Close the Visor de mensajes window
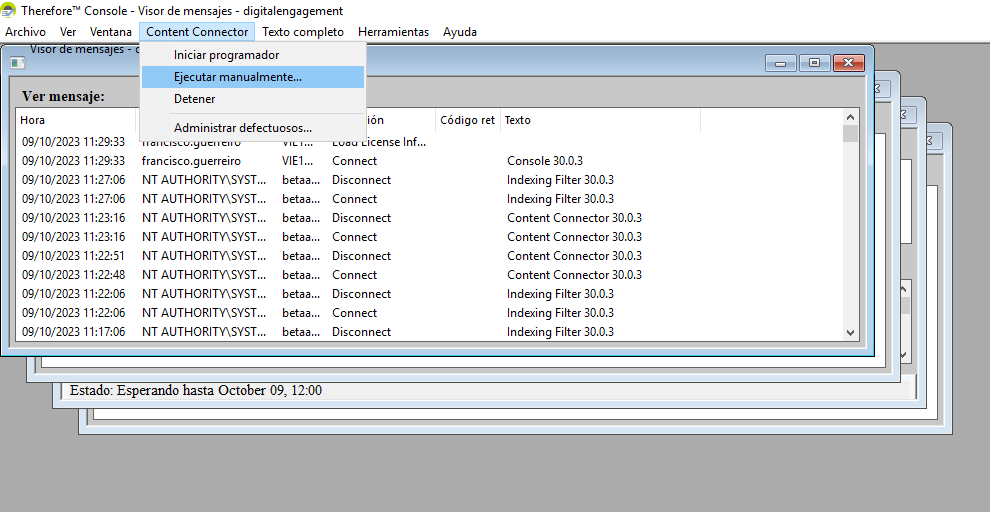Viewport: 990px width, 512px height. pyautogui.click(x=849, y=63)
